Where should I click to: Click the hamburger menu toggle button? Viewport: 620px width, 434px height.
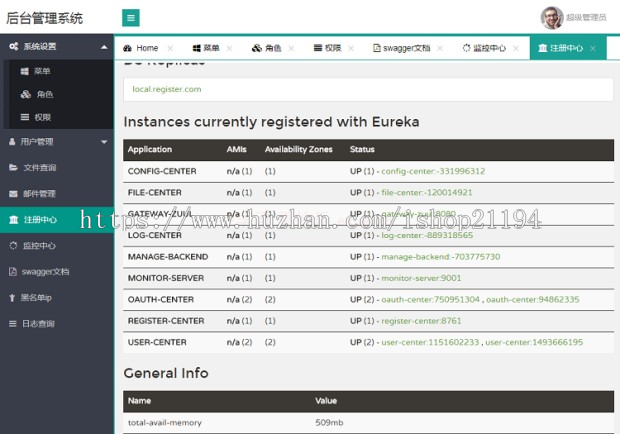[131, 18]
